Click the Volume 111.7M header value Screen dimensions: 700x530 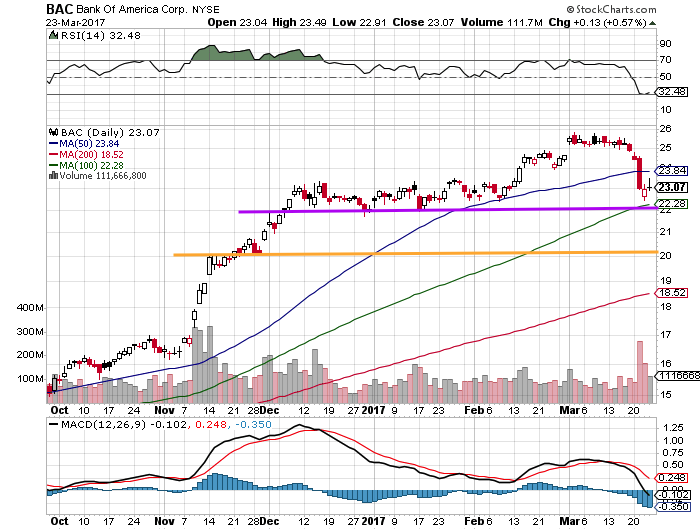pos(501,22)
